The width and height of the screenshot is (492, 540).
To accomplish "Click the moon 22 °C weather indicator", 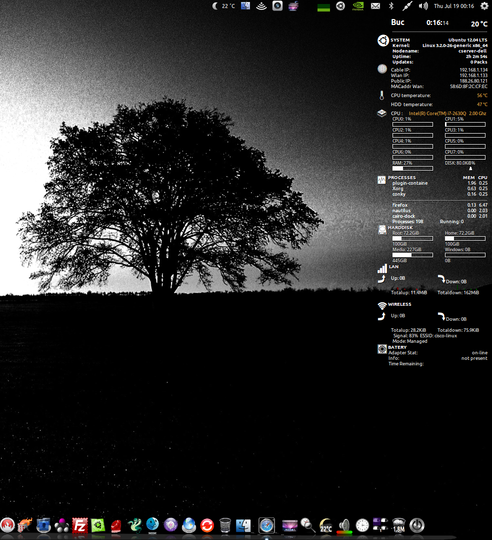I will (223, 6).
